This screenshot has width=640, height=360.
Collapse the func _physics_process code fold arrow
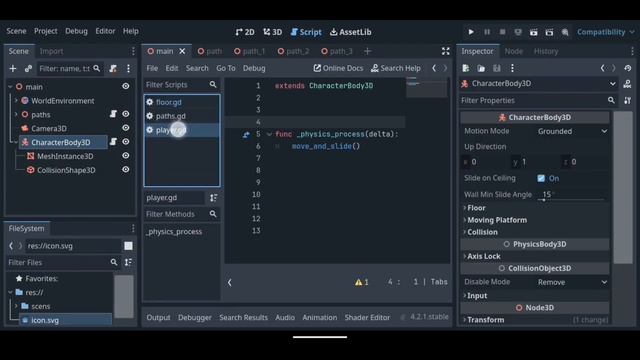(269, 134)
